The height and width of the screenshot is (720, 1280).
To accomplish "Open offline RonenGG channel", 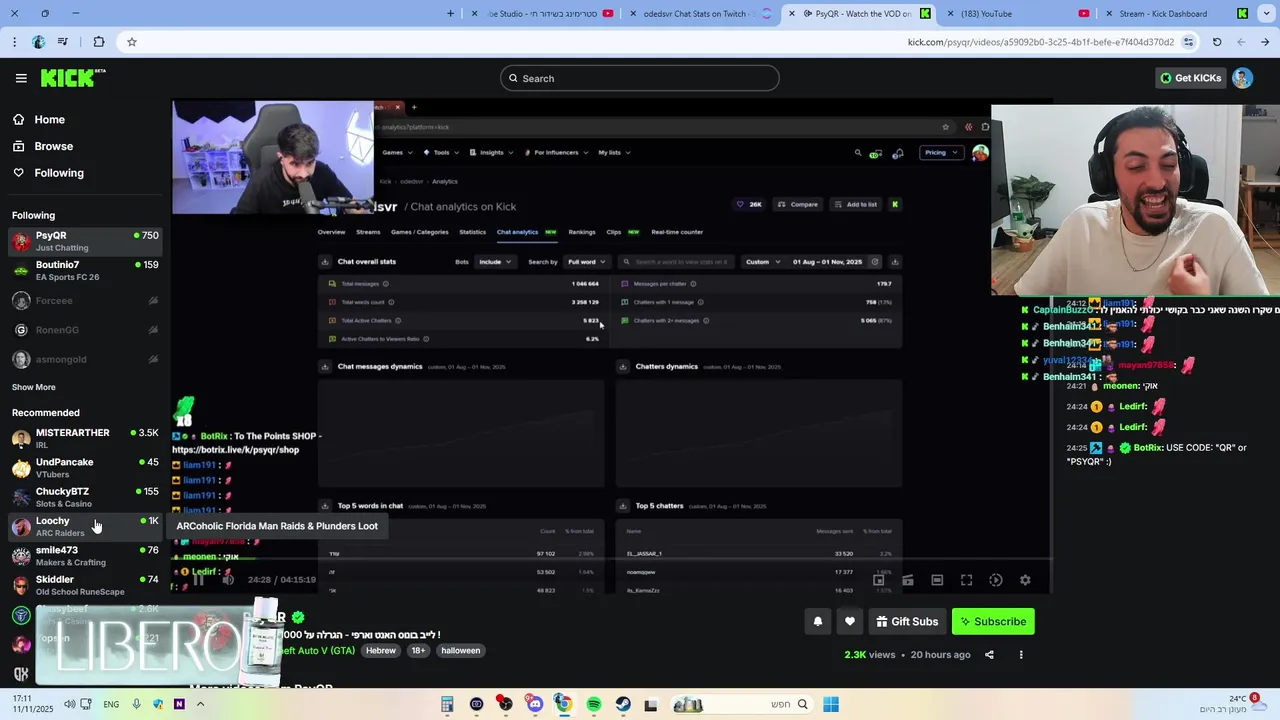I will [85, 330].
